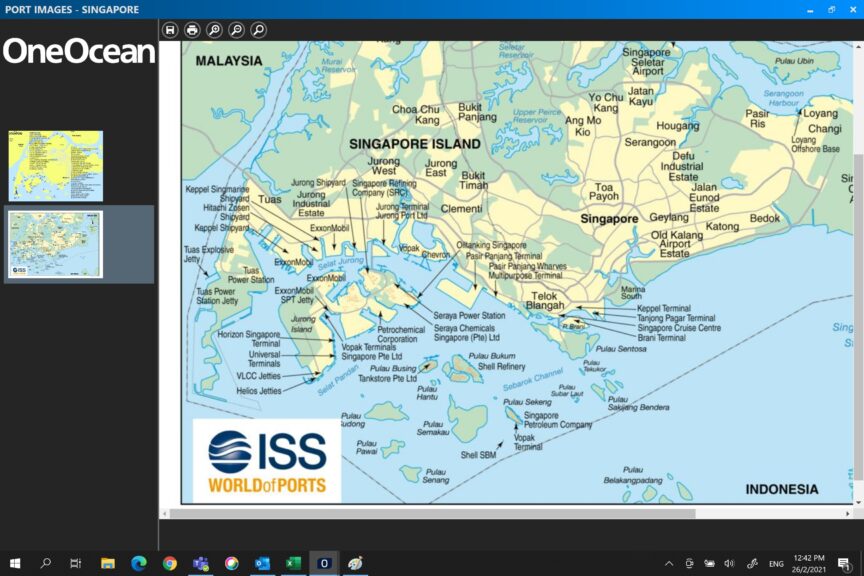Click the 'Singapore Seletar Airport' label

(647, 62)
